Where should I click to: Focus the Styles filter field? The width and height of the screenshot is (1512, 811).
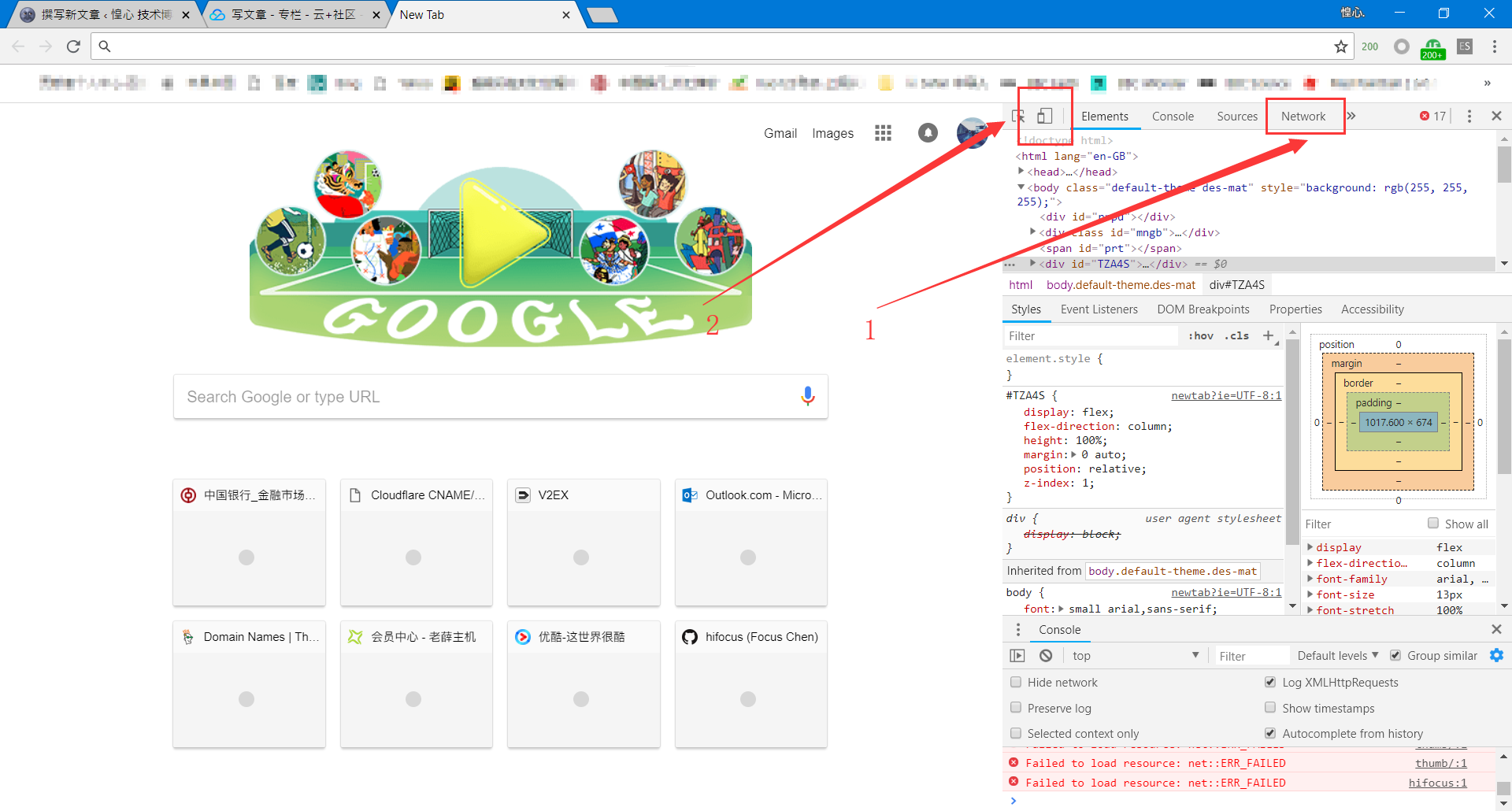point(1091,336)
